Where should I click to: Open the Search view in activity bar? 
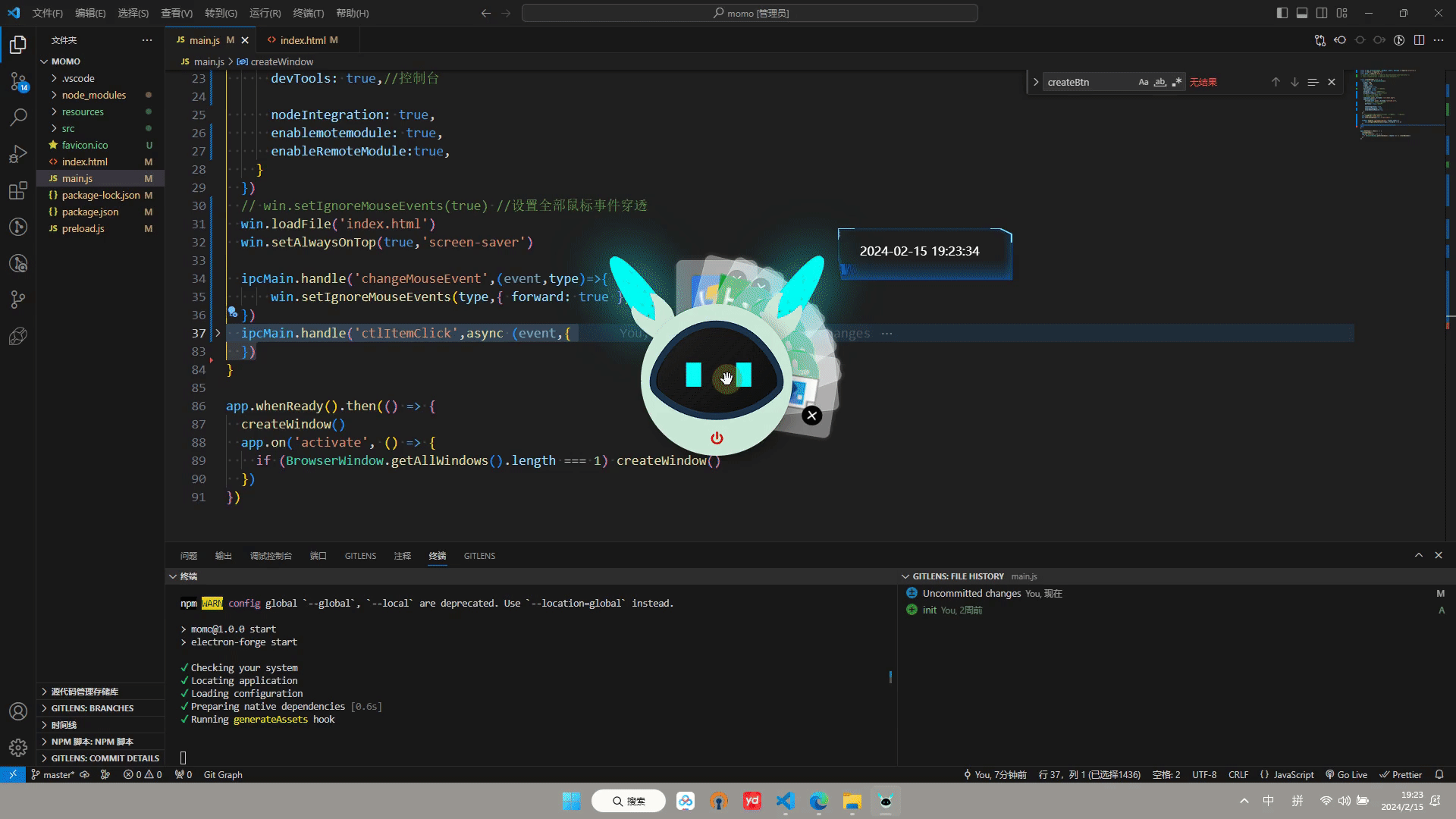[x=18, y=118]
